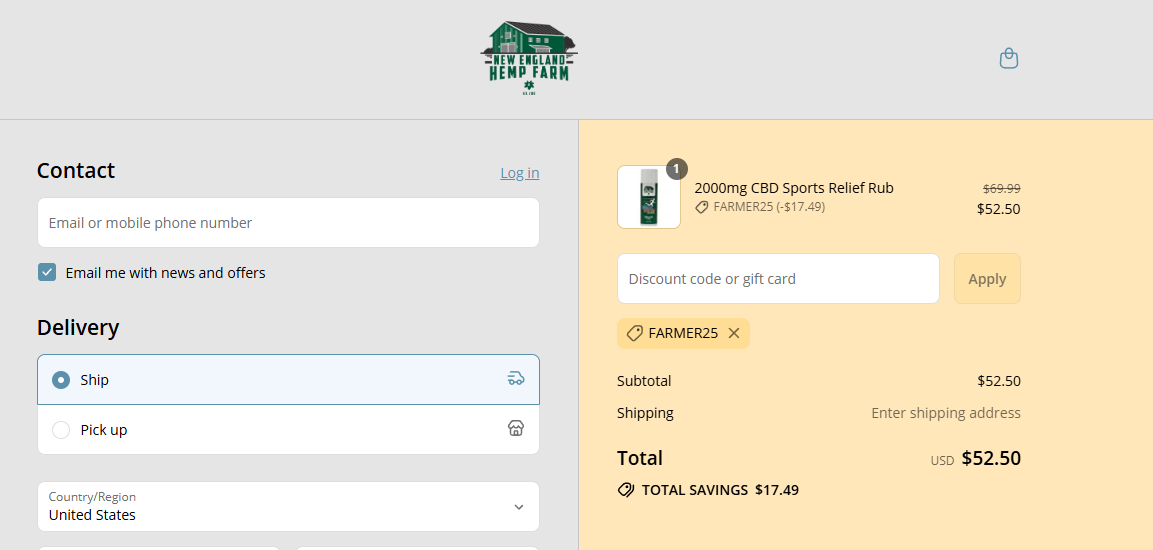The width and height of the screenshot is (1153, 550).
Task: Focus the Email or mobile phone number field
Action: coord(288,223)
